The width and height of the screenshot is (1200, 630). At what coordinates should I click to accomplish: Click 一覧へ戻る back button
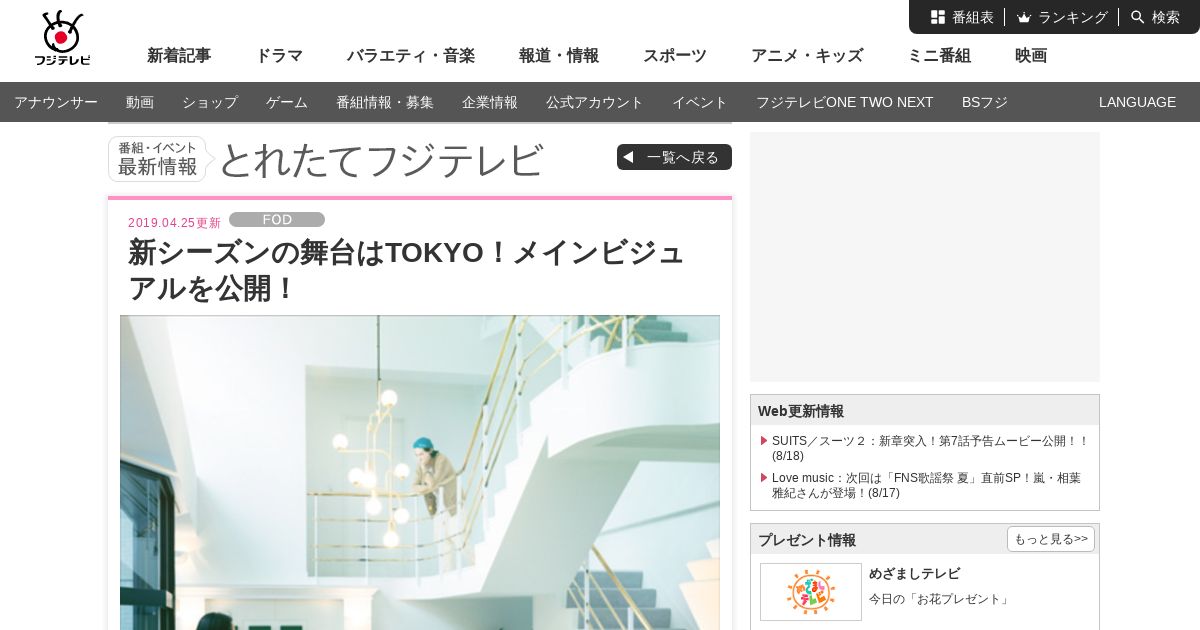674,157
